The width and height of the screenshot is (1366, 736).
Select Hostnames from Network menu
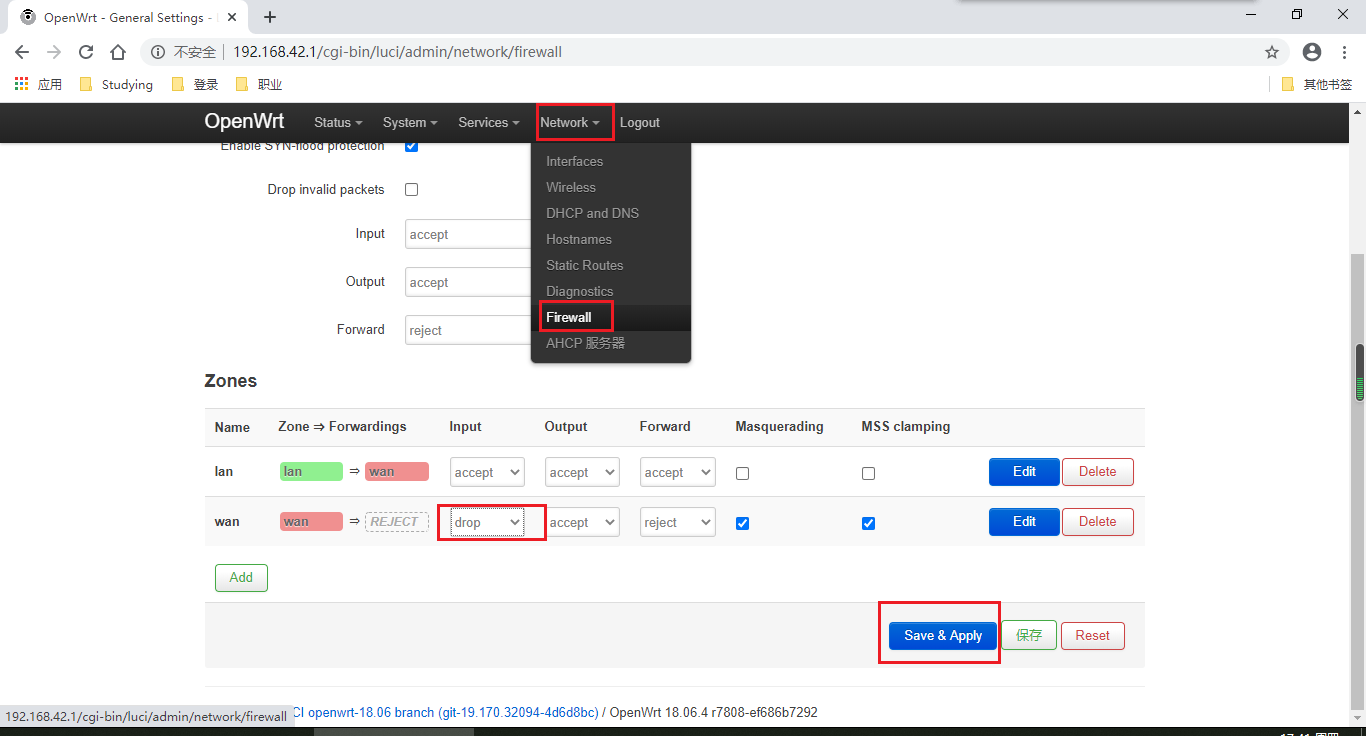(x=611, y=239)
